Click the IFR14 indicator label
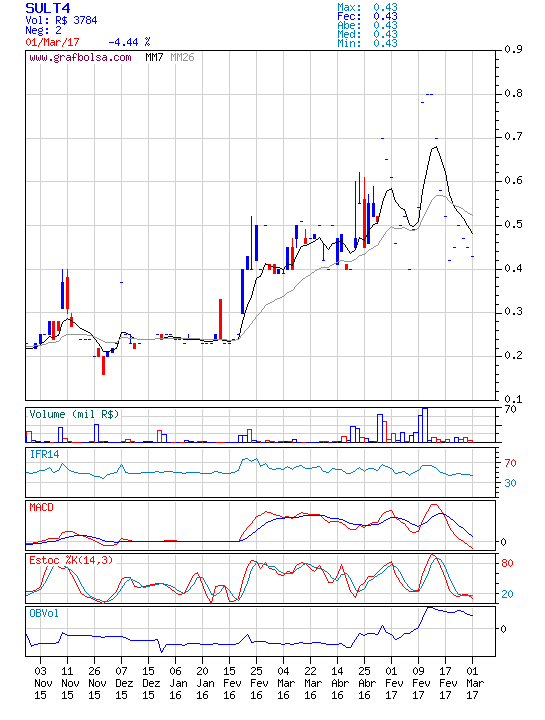Image resolution: width=545 pixels, height=720 pixels. click(45, 455)
